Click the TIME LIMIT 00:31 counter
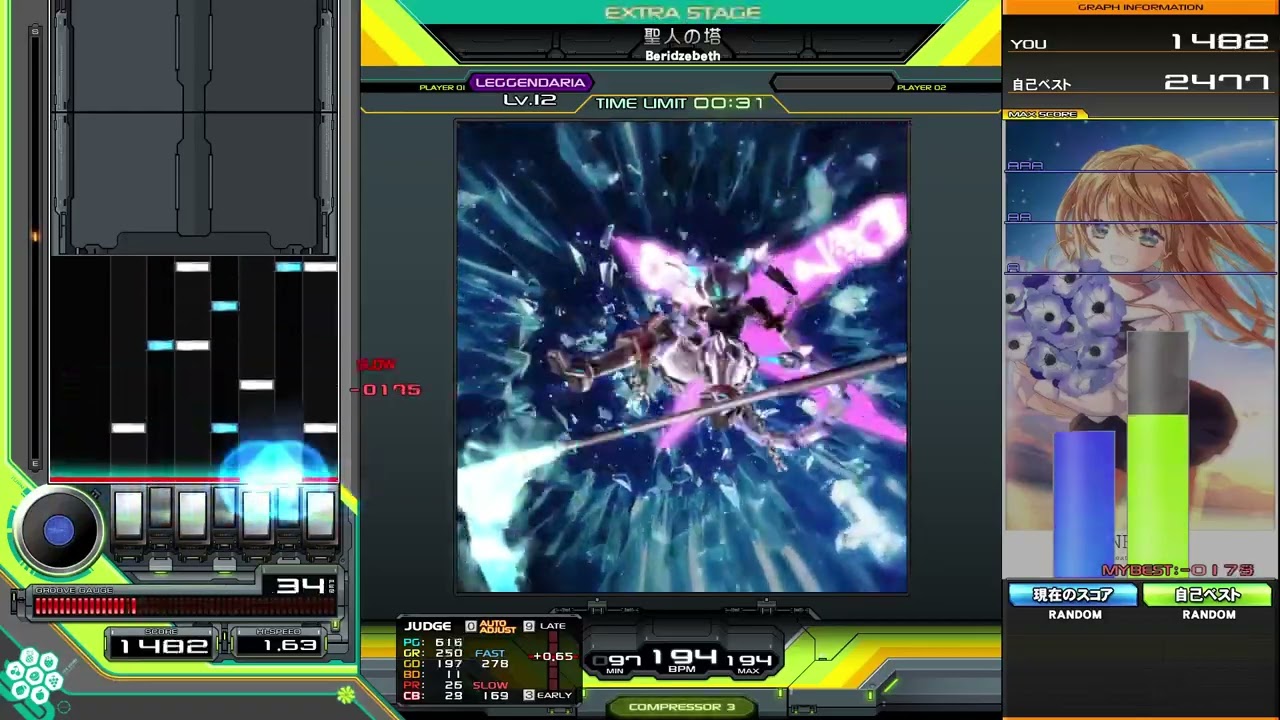The width and height of the screenshot is (1280, 720). coord(679,103)
